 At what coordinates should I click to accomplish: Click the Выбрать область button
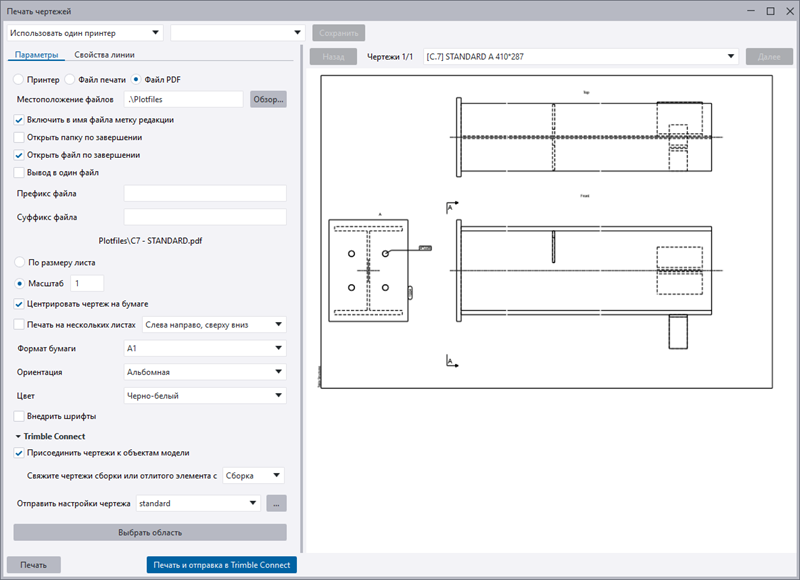click(150, 533)
